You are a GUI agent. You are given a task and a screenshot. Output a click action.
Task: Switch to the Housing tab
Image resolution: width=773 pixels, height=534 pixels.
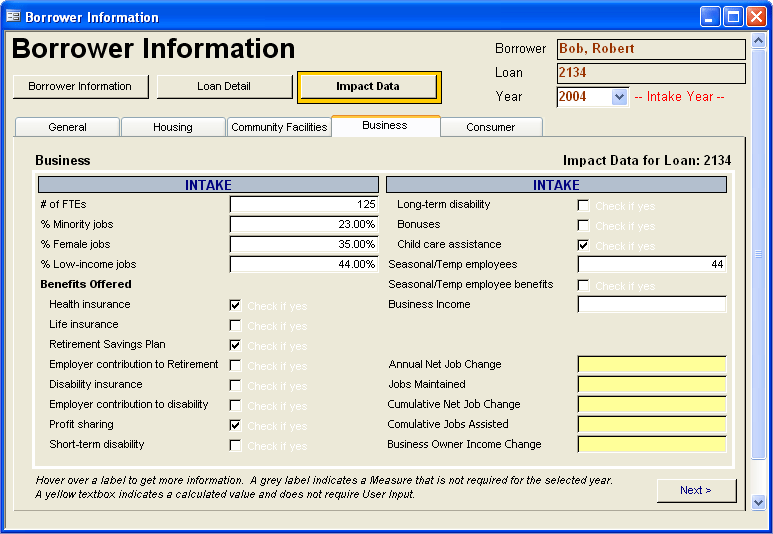click(173, 127)
